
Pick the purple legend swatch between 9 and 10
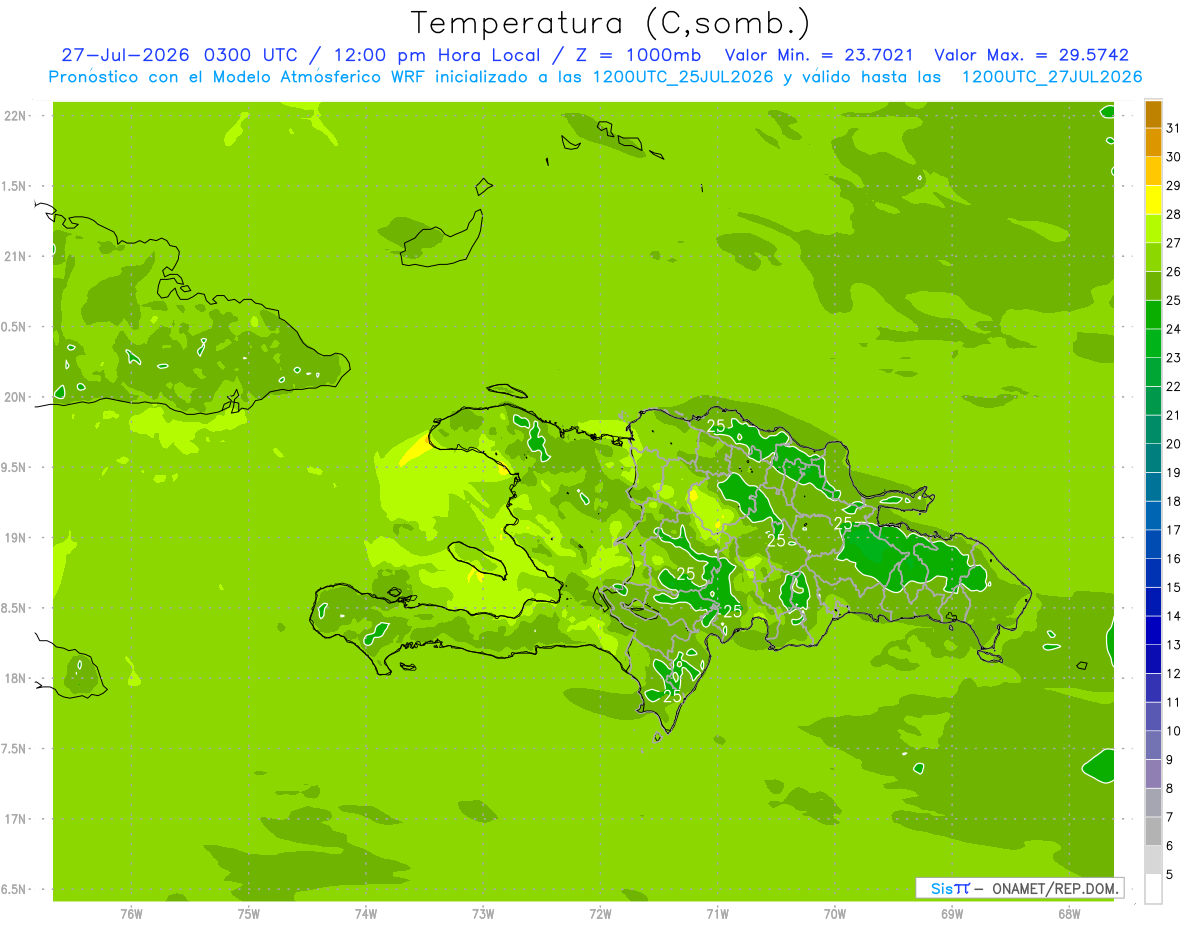click(1153, 746)
